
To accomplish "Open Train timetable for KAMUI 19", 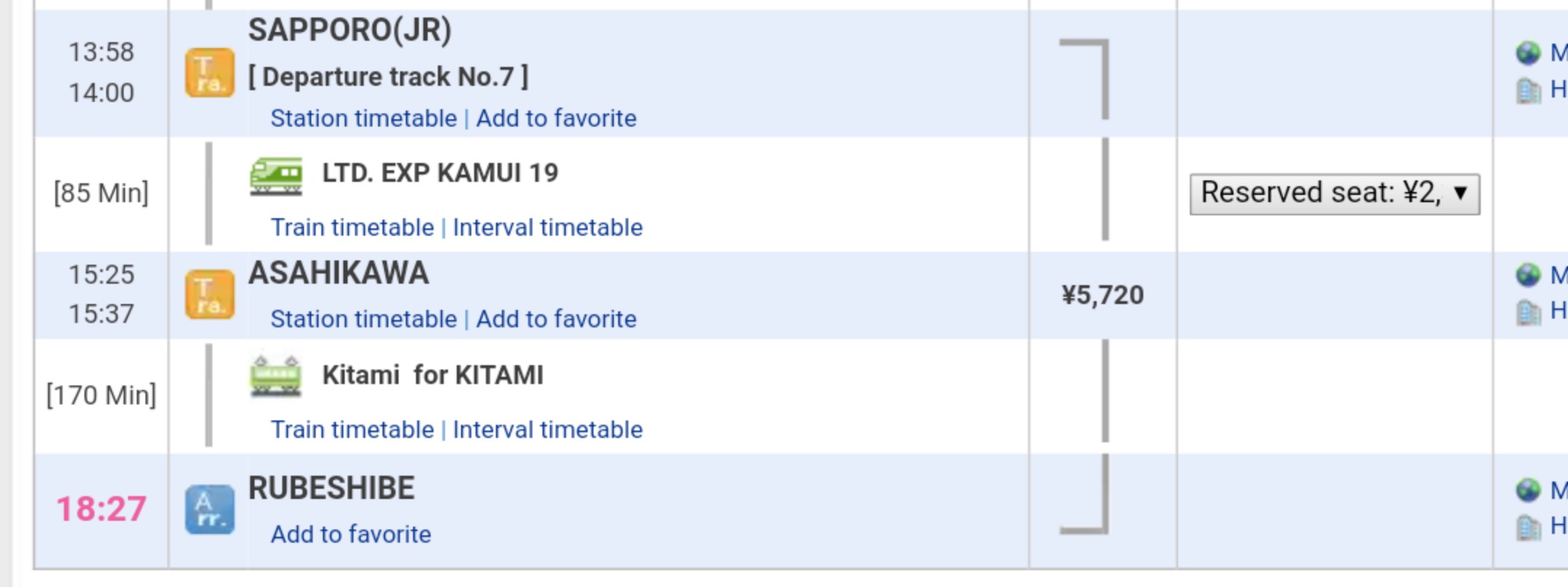I will tap(352, 227).
